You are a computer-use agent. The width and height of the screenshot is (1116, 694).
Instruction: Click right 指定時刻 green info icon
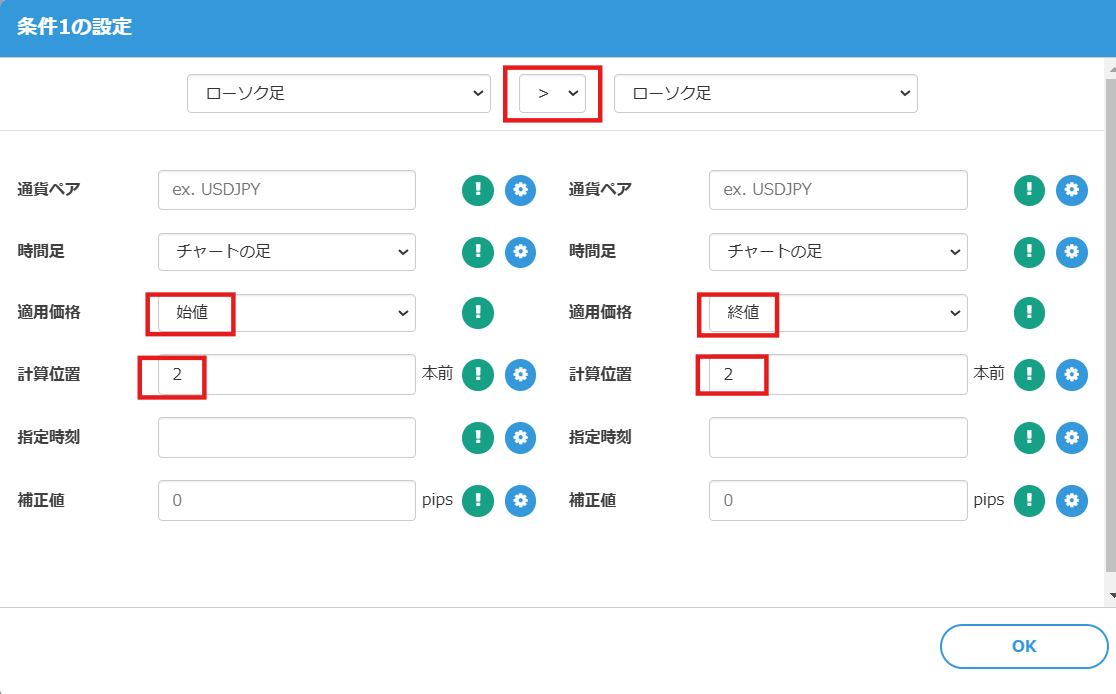tap(1030, 437)
